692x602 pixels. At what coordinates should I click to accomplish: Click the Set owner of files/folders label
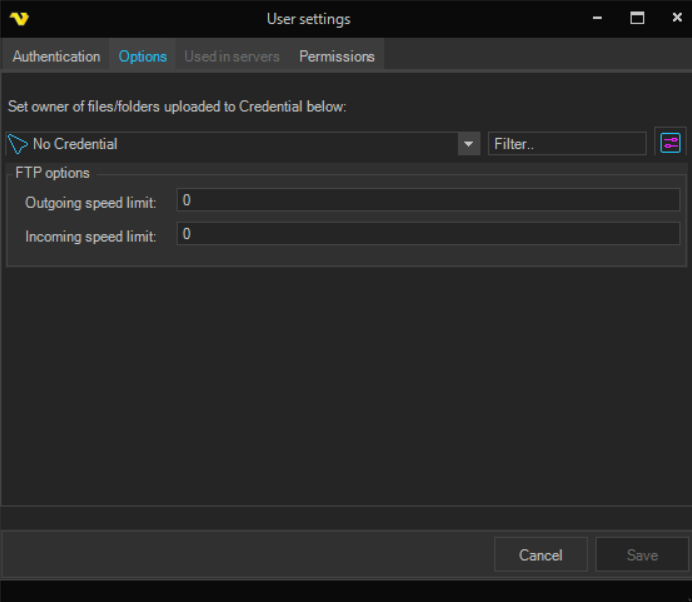(x=176, y=107)
